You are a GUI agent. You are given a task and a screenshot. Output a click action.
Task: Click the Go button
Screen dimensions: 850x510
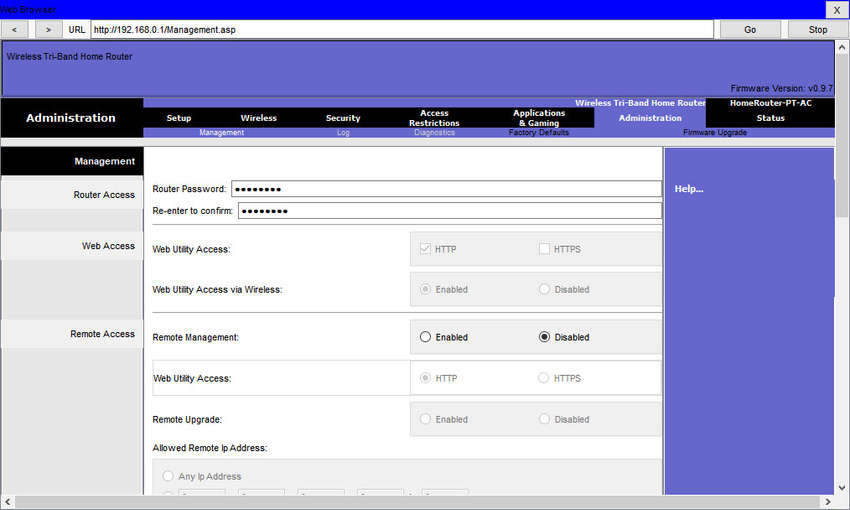(x=750, y=30)
